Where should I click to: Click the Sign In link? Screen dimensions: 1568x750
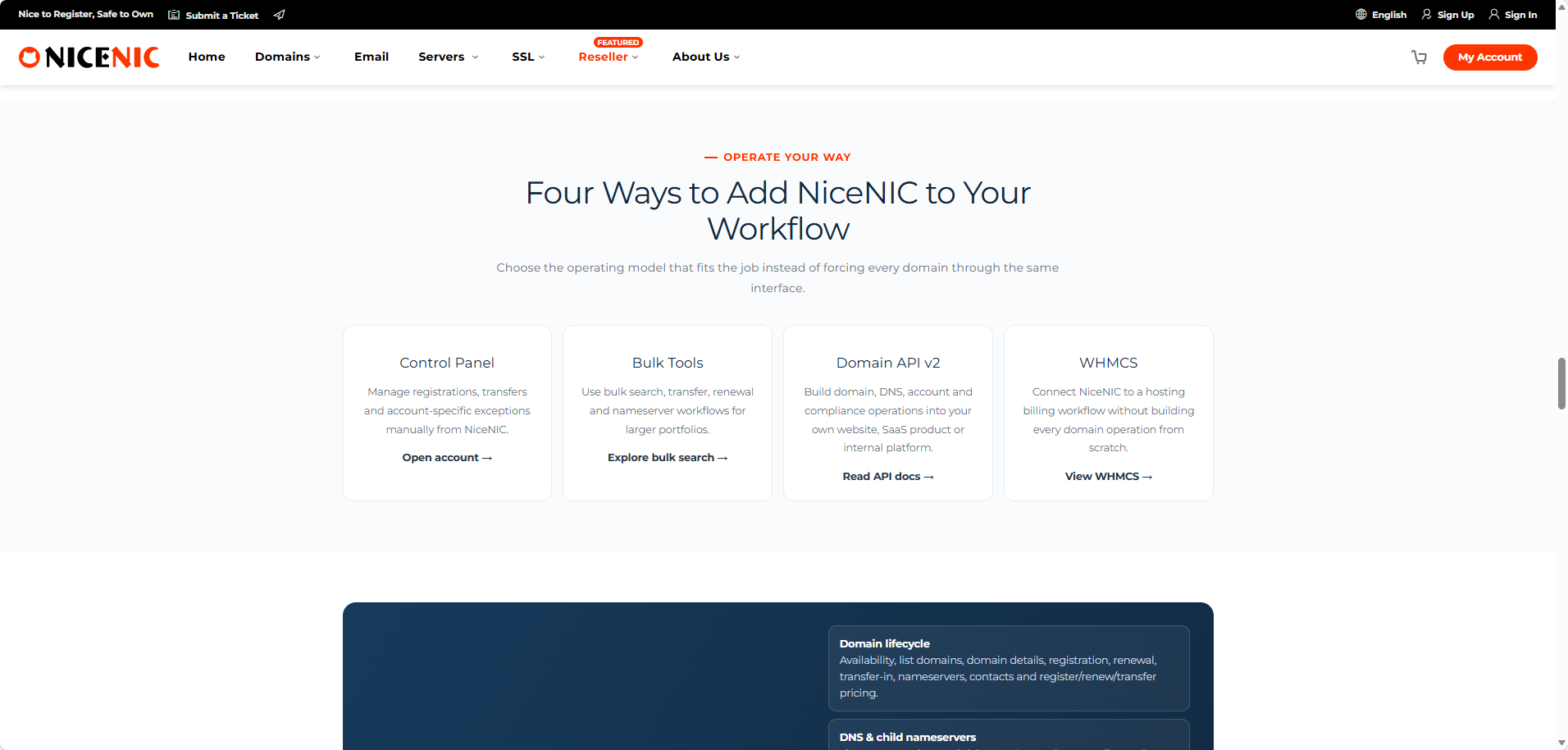1520,15
